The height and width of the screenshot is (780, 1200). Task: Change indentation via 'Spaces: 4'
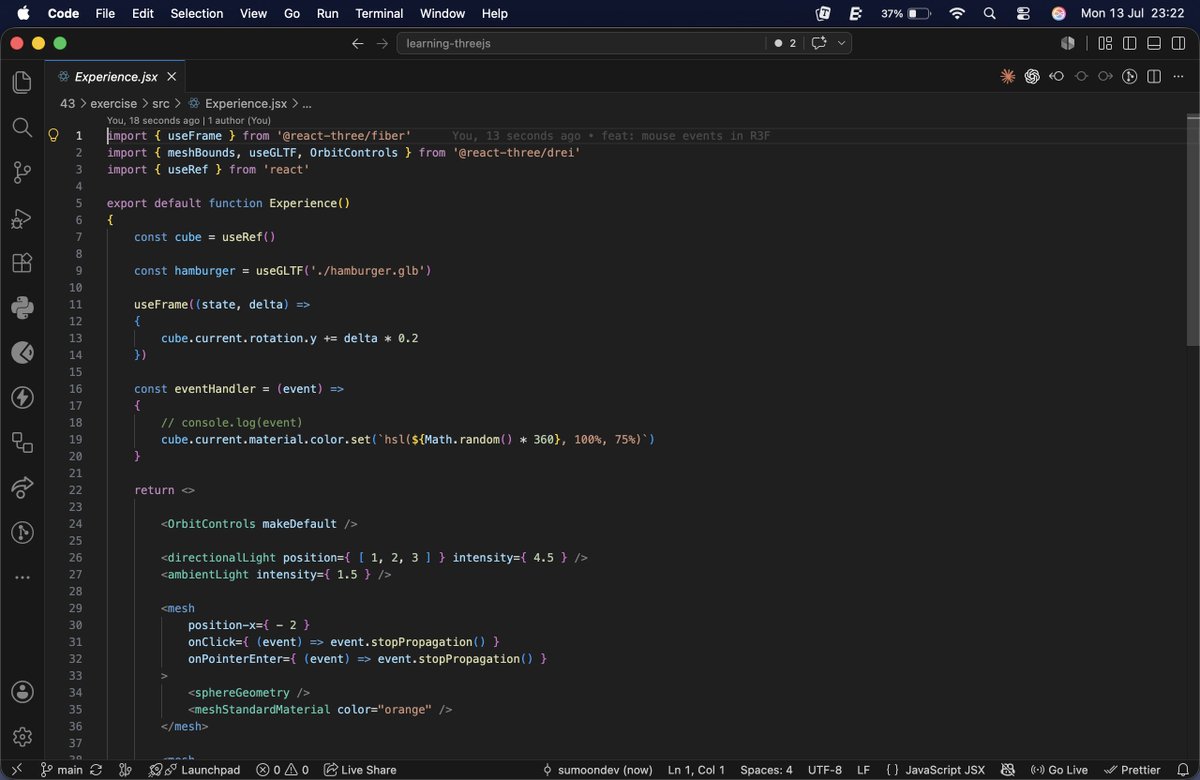(x=766, y=770)
